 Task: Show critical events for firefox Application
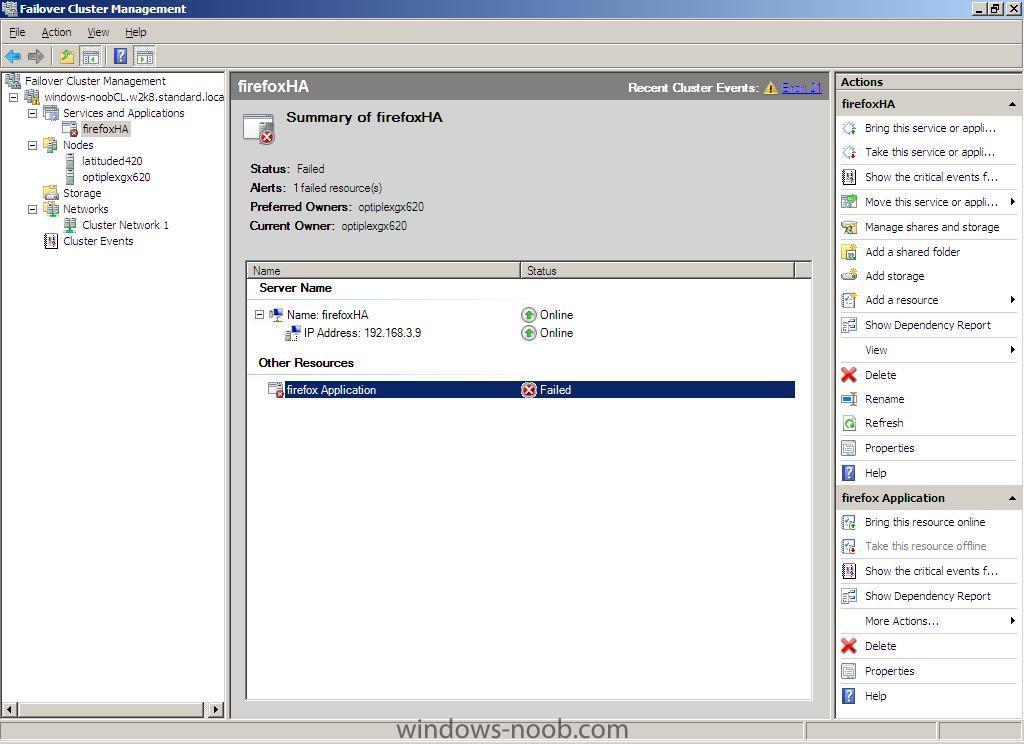(x=931, y=571)
